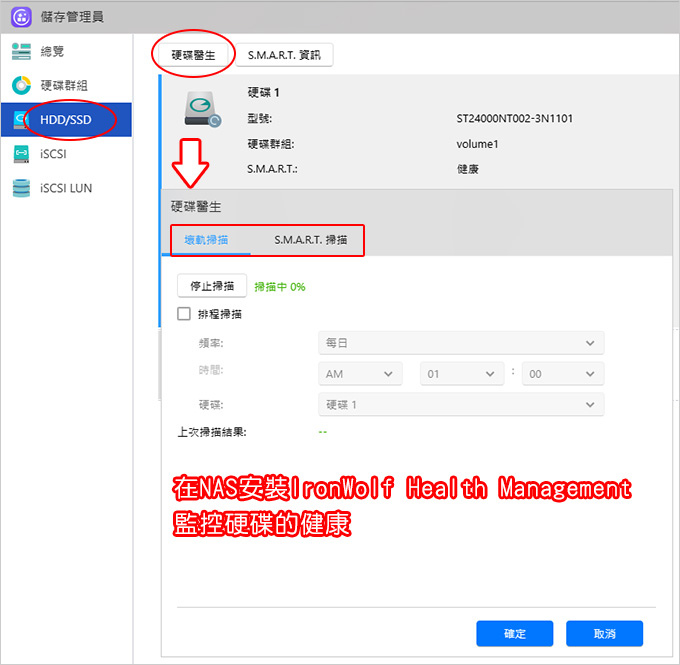The image size is (680, 665).
Task: Select the 硬碟群組 pie chart icon
Action: (21, 85)
